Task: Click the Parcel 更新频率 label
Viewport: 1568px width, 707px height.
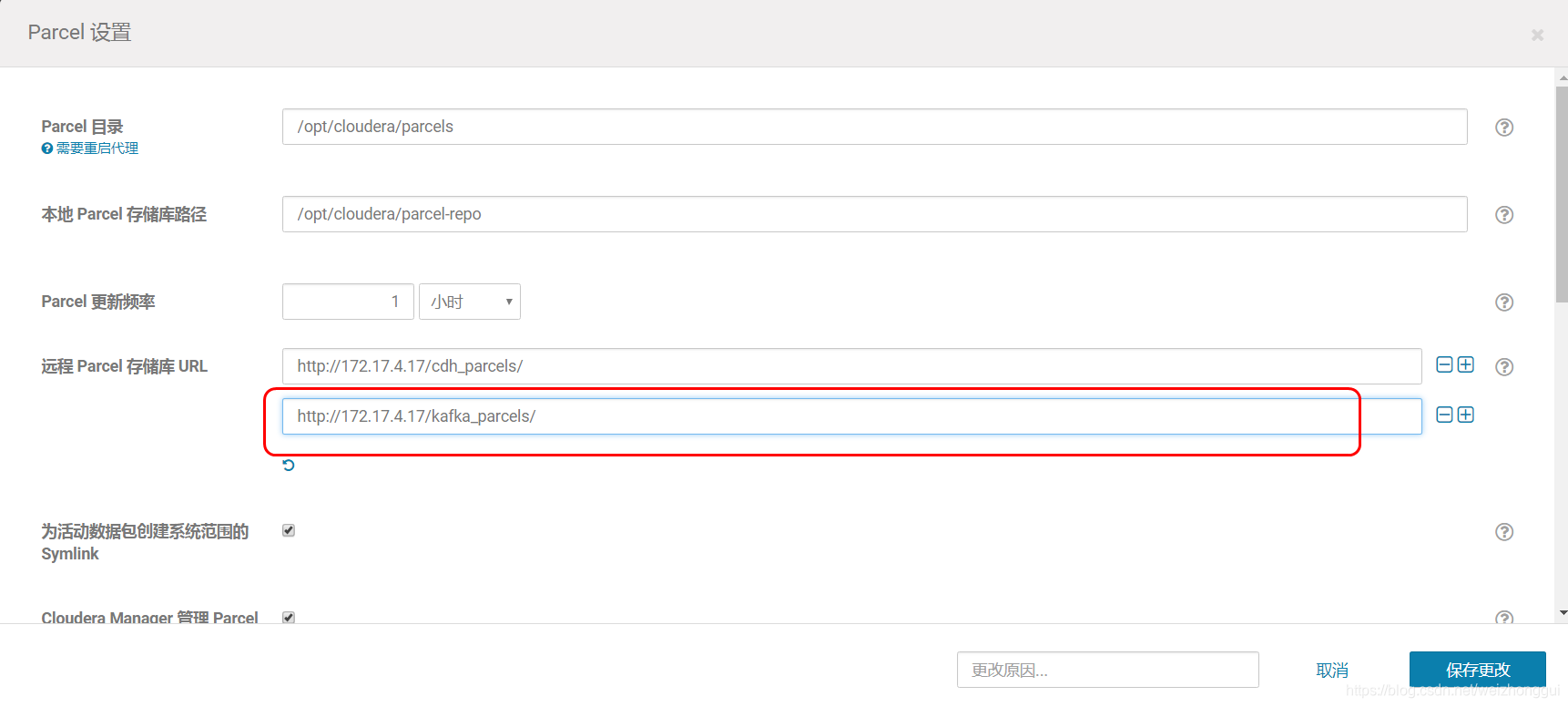Action: click(x=98, y=302)
